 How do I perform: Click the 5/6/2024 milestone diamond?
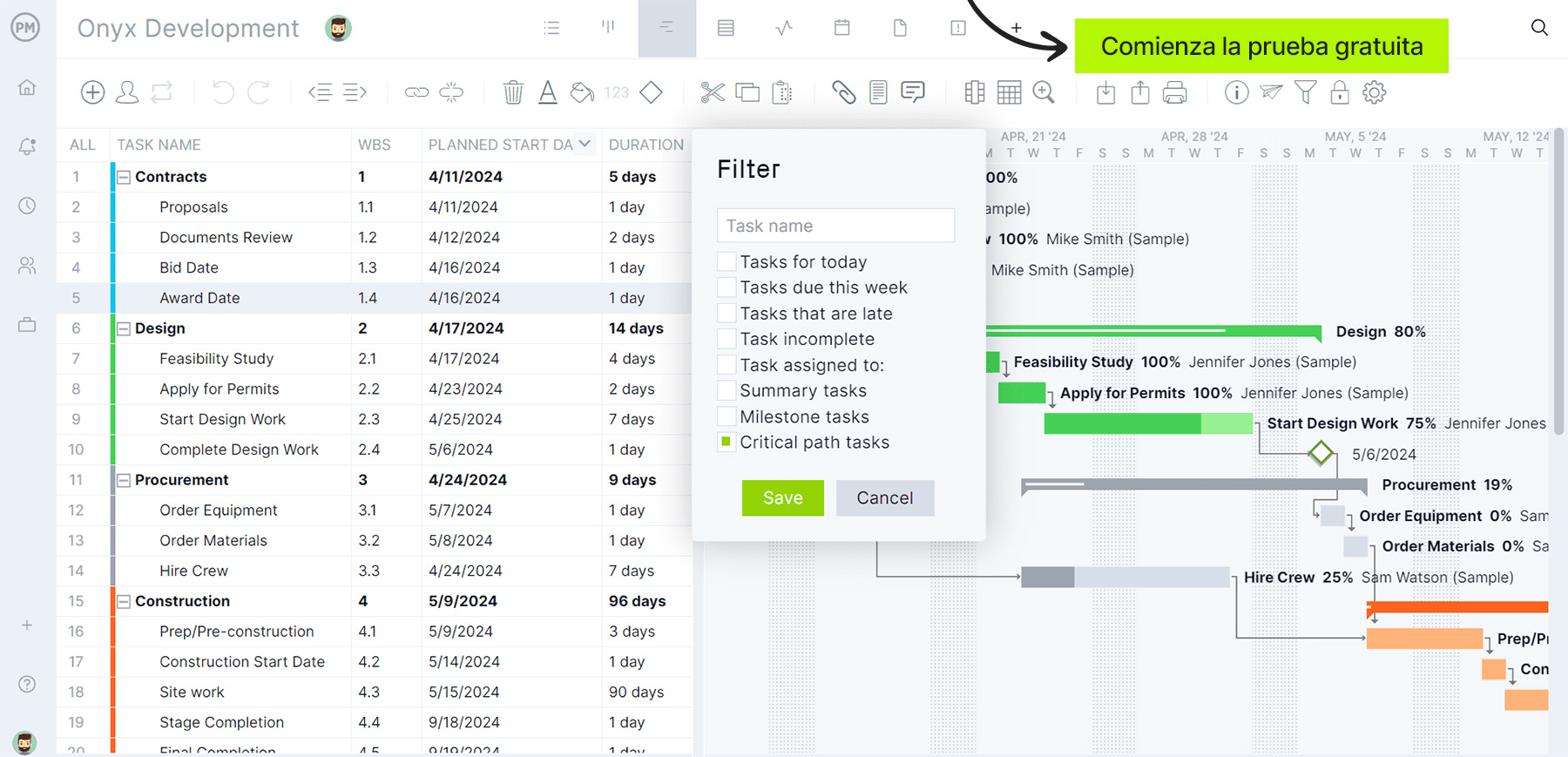(1321, 453)
